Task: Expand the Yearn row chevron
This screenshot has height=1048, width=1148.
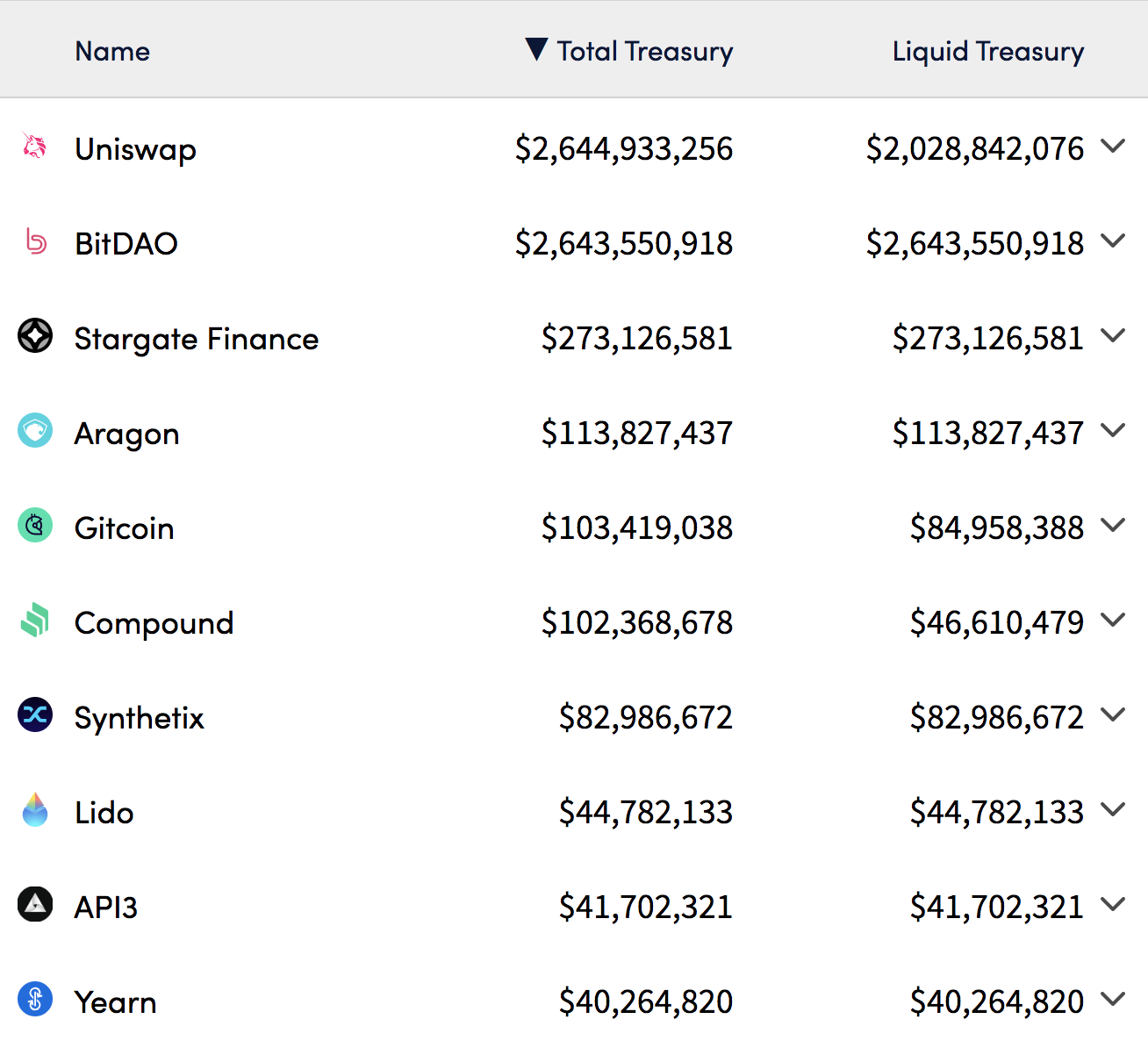Action: coord(1113,1000)
